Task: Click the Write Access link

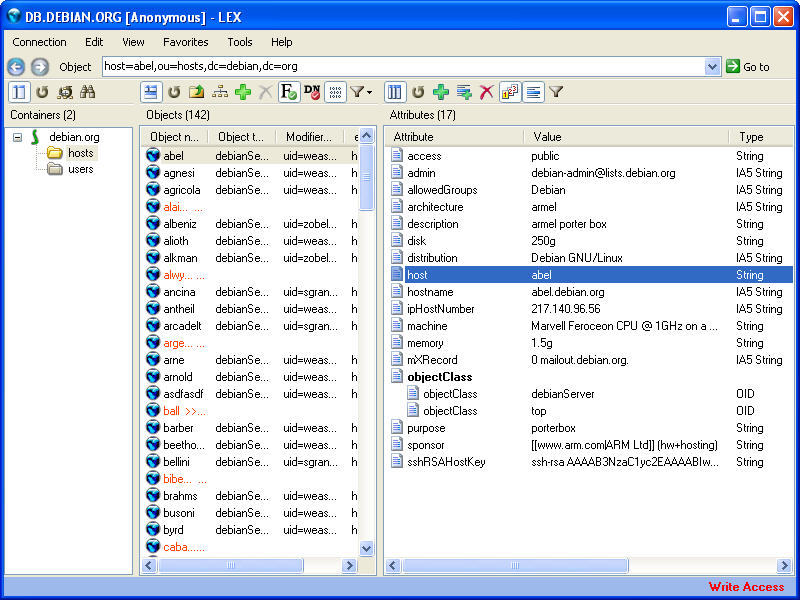Action: [x=746, y=587]
